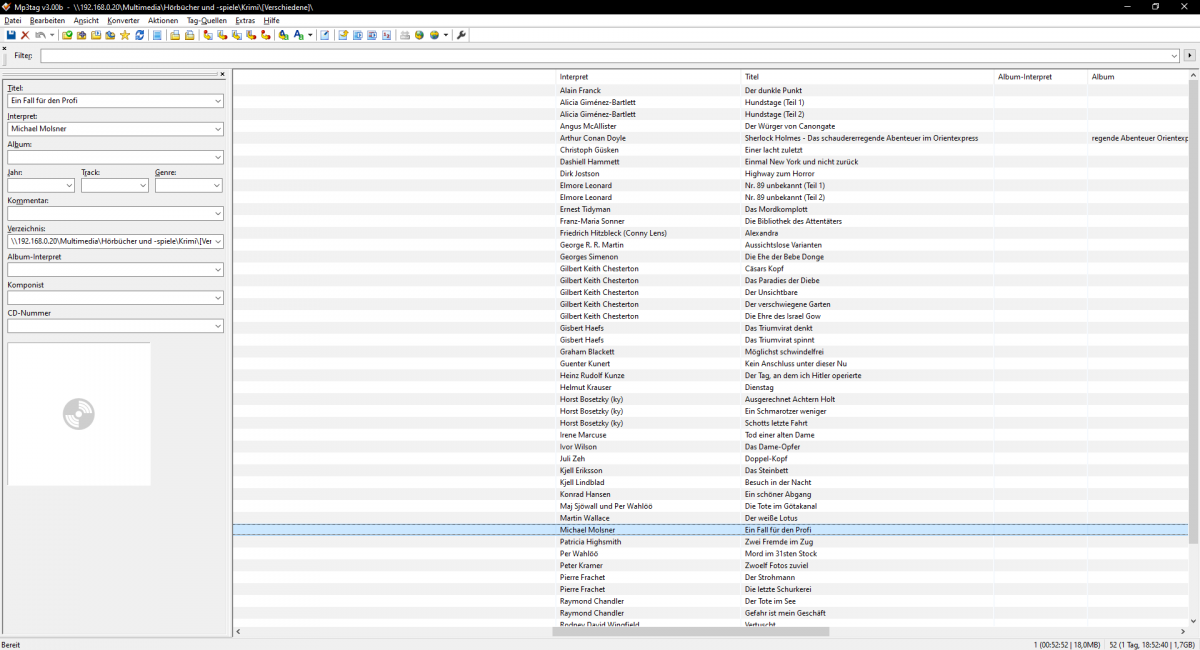This screenshot has width=1200, height=650.
Task: Close the tag panel with small x
Action: pyautogui.click(x=222, y=74)
